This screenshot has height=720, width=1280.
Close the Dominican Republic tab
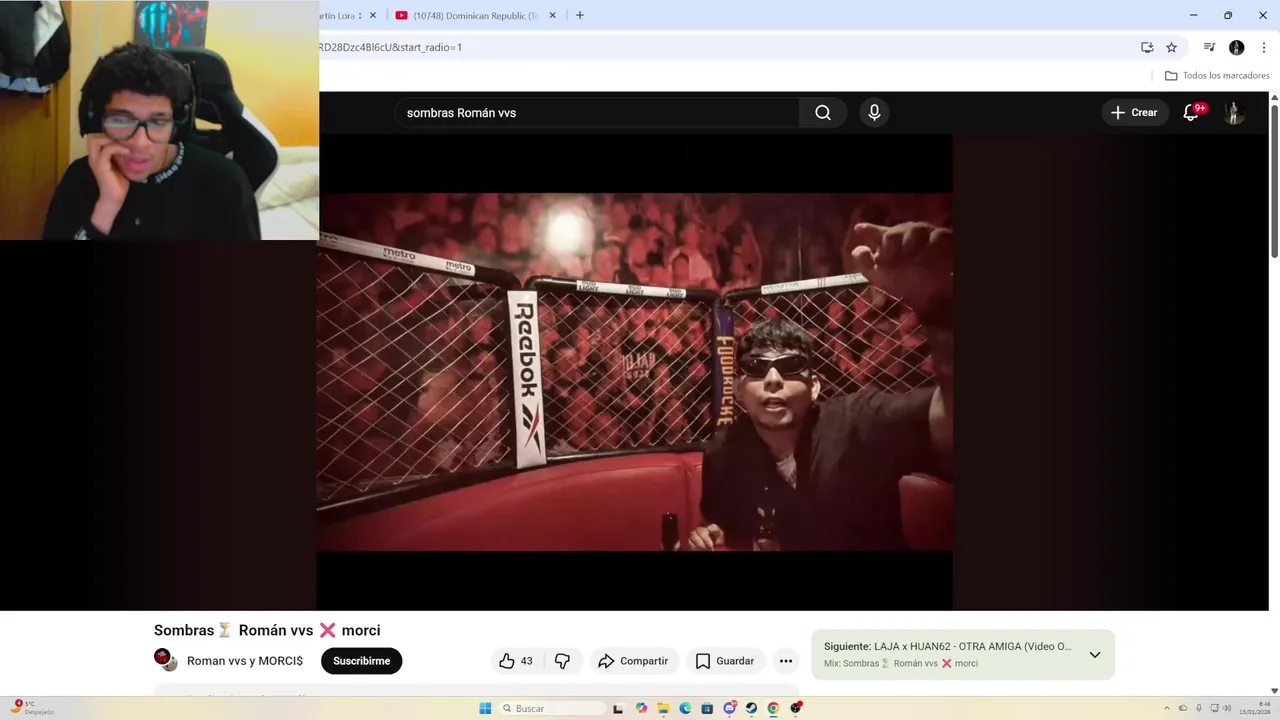551,15
